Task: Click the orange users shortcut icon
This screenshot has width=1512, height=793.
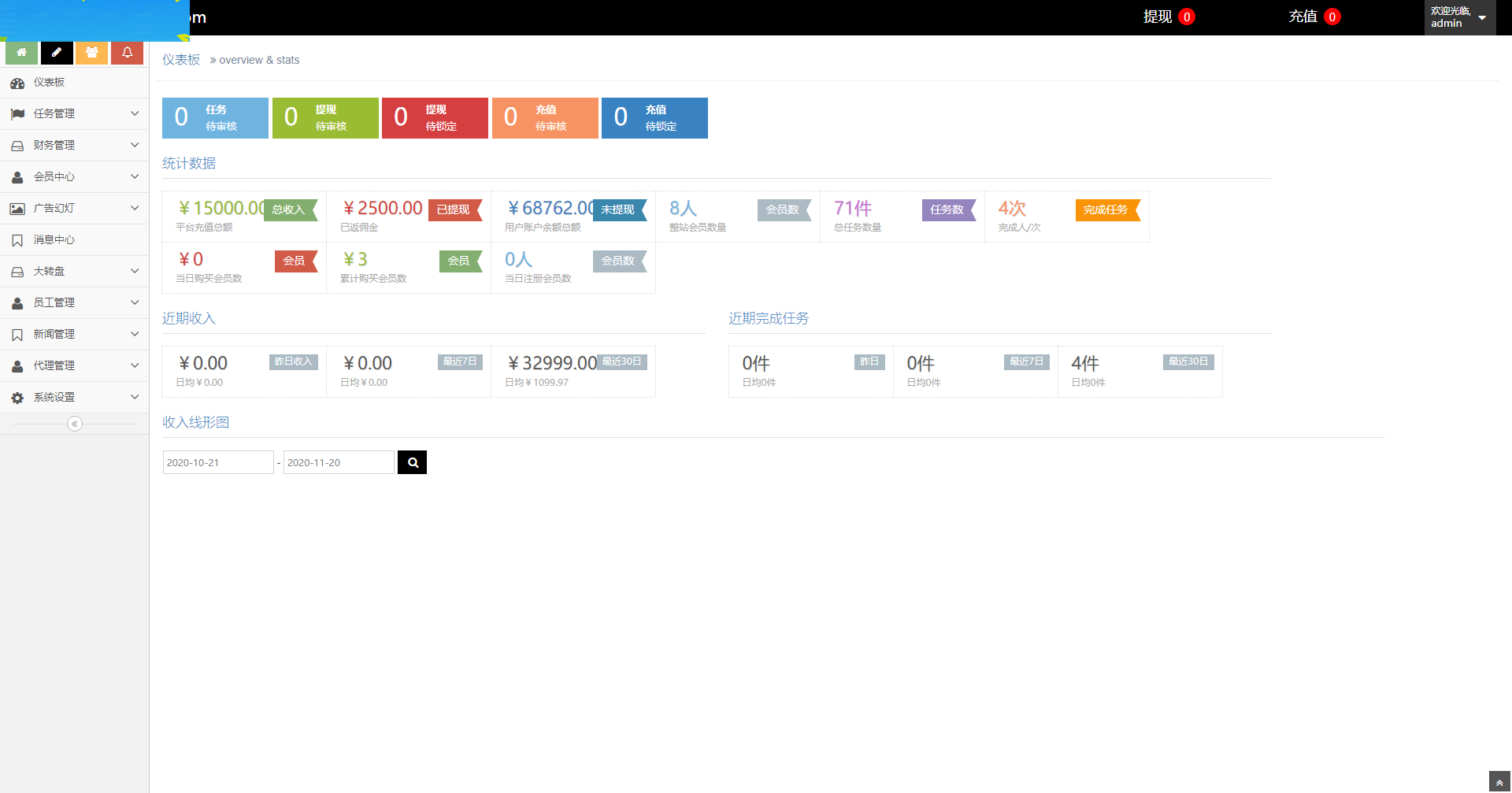Action: (x=92, y=53)
